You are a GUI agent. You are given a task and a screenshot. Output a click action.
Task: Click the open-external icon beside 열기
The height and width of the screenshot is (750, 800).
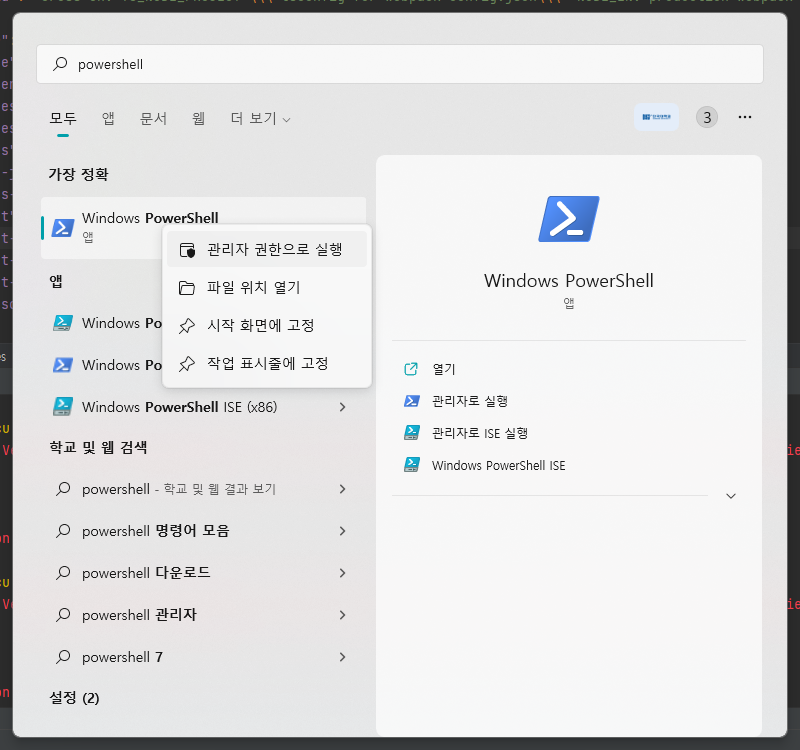point(411,369)
